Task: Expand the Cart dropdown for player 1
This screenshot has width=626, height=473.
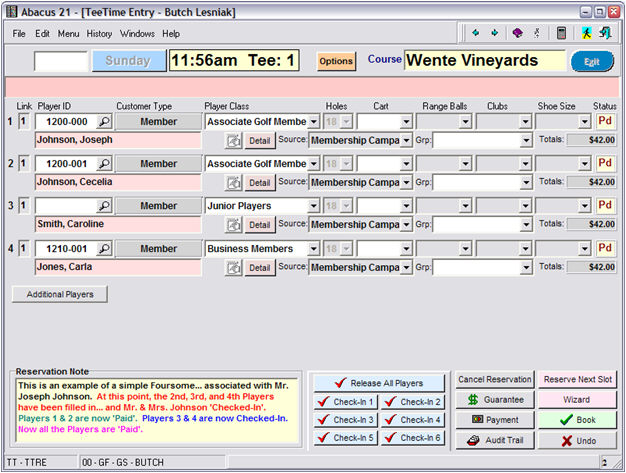Action: [x=405, y=122]
